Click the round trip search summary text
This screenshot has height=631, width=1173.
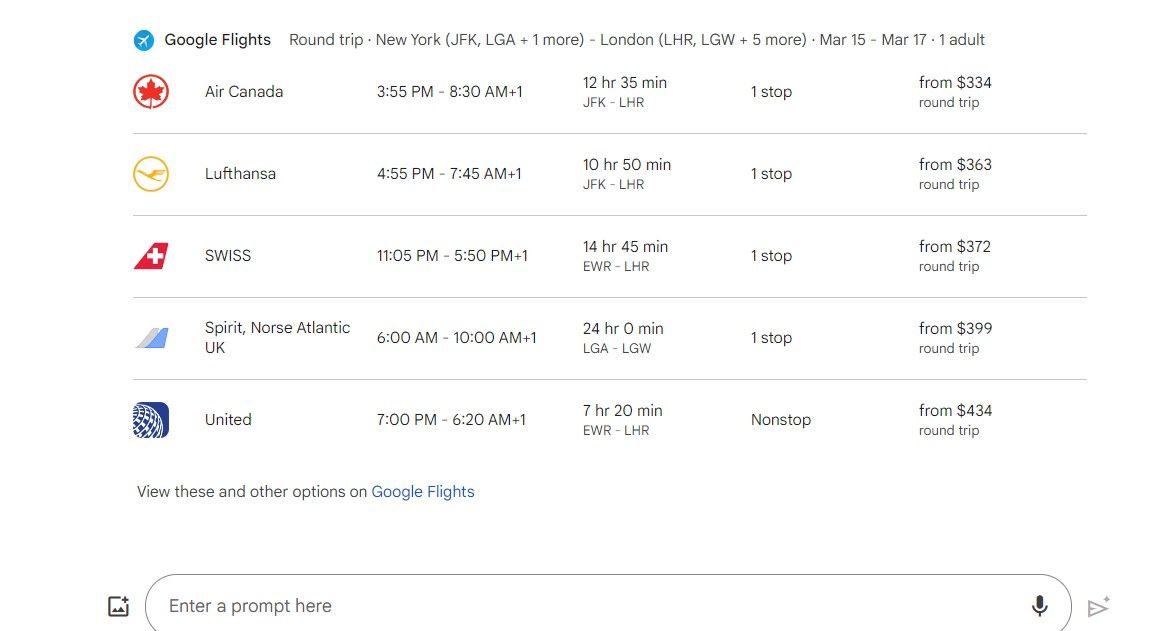coord(637,40)
